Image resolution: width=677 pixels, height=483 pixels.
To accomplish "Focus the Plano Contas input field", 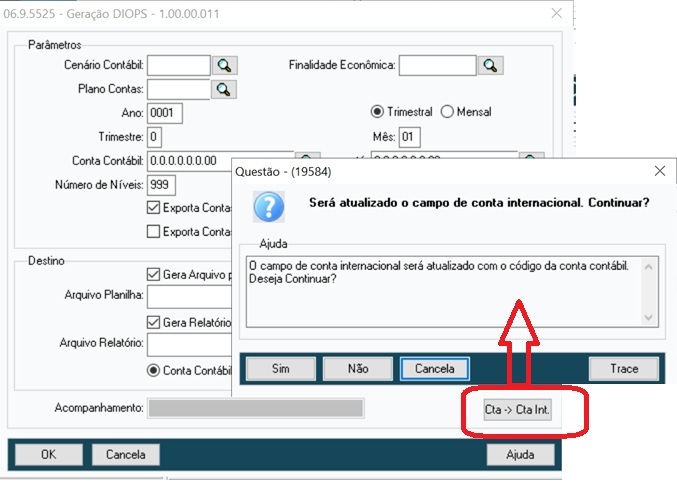I will tap(179, 89).
